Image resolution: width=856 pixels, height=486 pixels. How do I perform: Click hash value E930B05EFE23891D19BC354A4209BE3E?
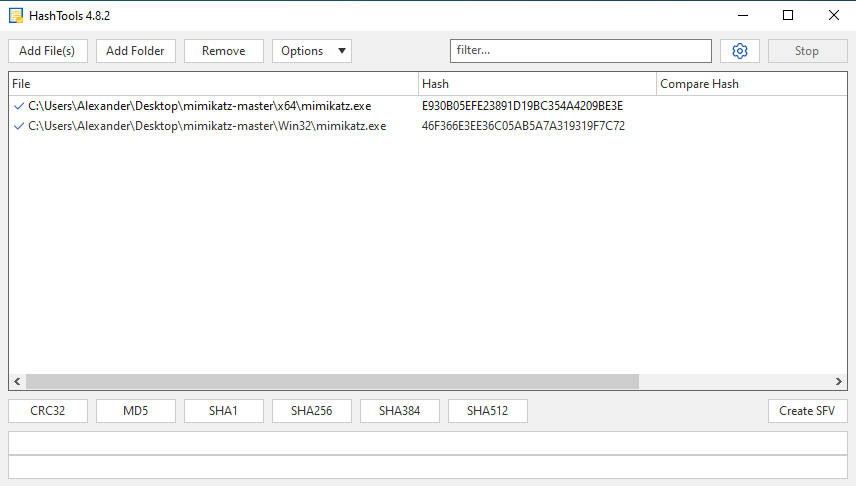point(522,106)
